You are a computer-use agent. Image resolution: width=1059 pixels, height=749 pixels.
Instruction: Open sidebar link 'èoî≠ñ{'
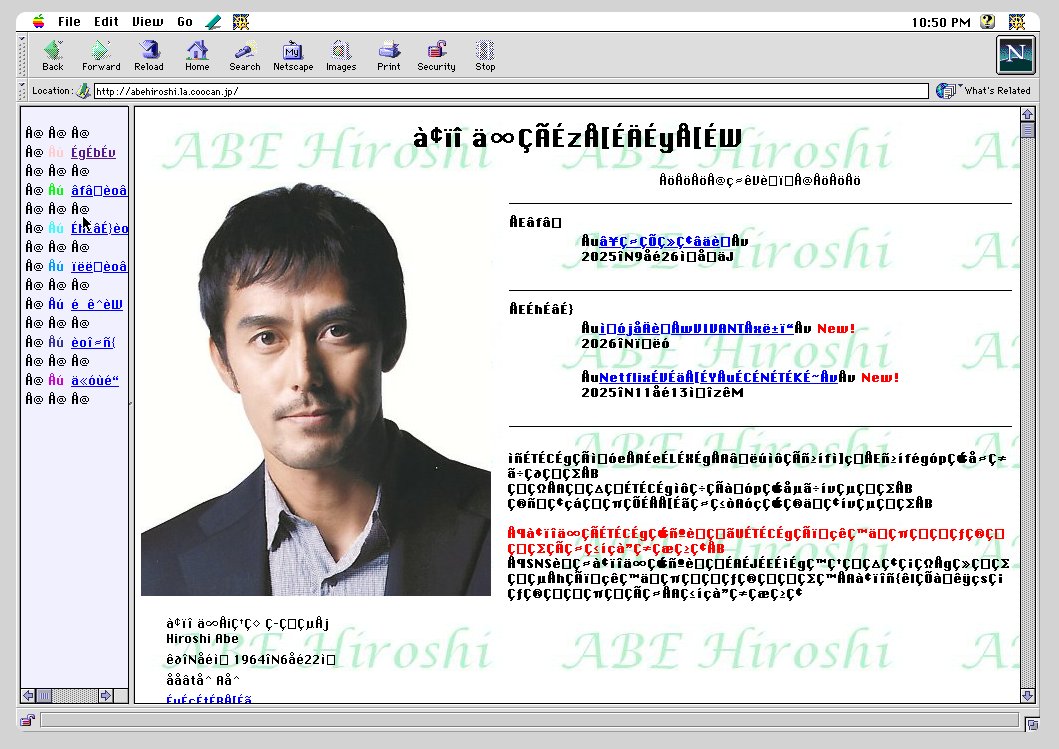tap(93, 342)
